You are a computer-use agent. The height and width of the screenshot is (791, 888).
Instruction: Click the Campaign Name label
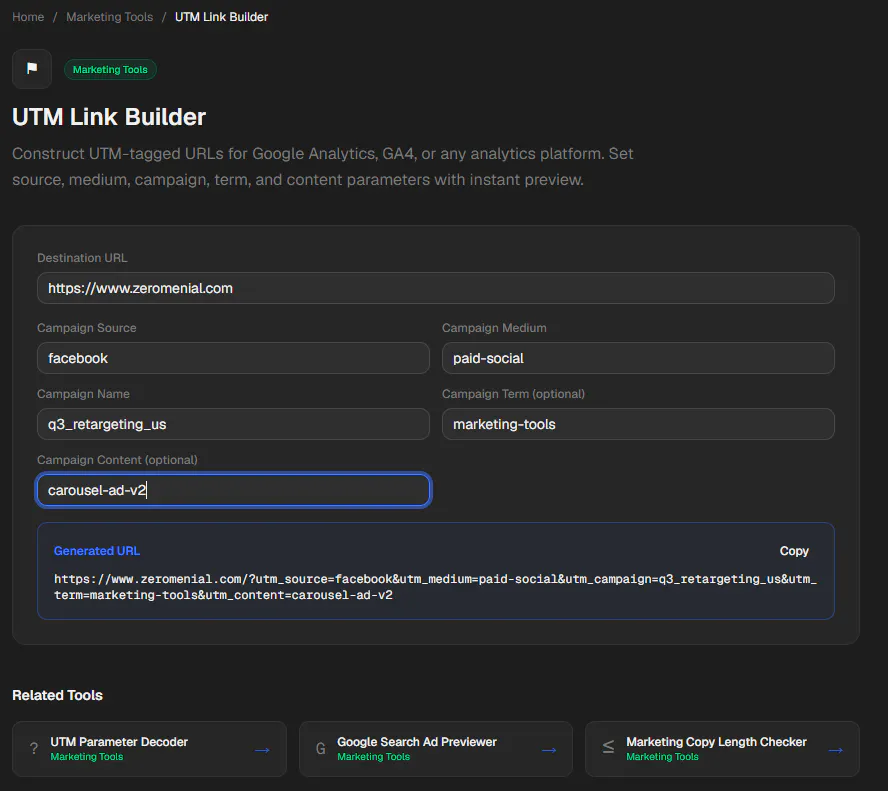(83, 394)
